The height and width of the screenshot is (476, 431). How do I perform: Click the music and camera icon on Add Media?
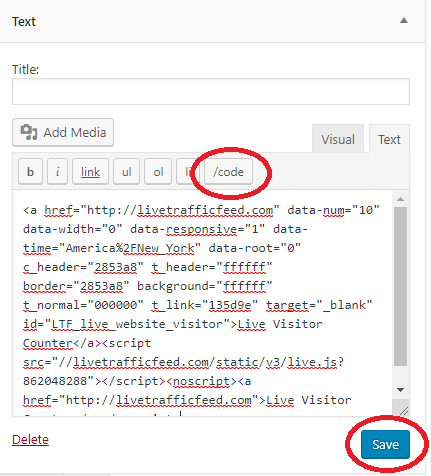click(29, 132)
